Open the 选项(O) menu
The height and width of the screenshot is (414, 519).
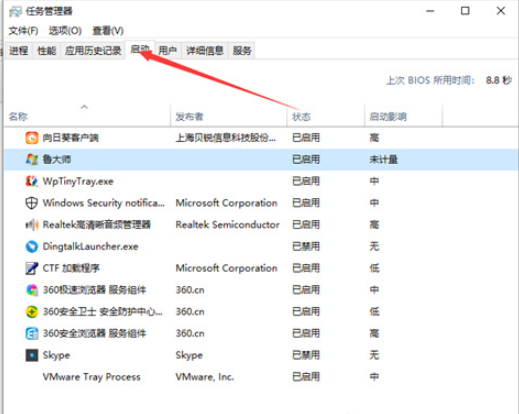tap(65, 31)
